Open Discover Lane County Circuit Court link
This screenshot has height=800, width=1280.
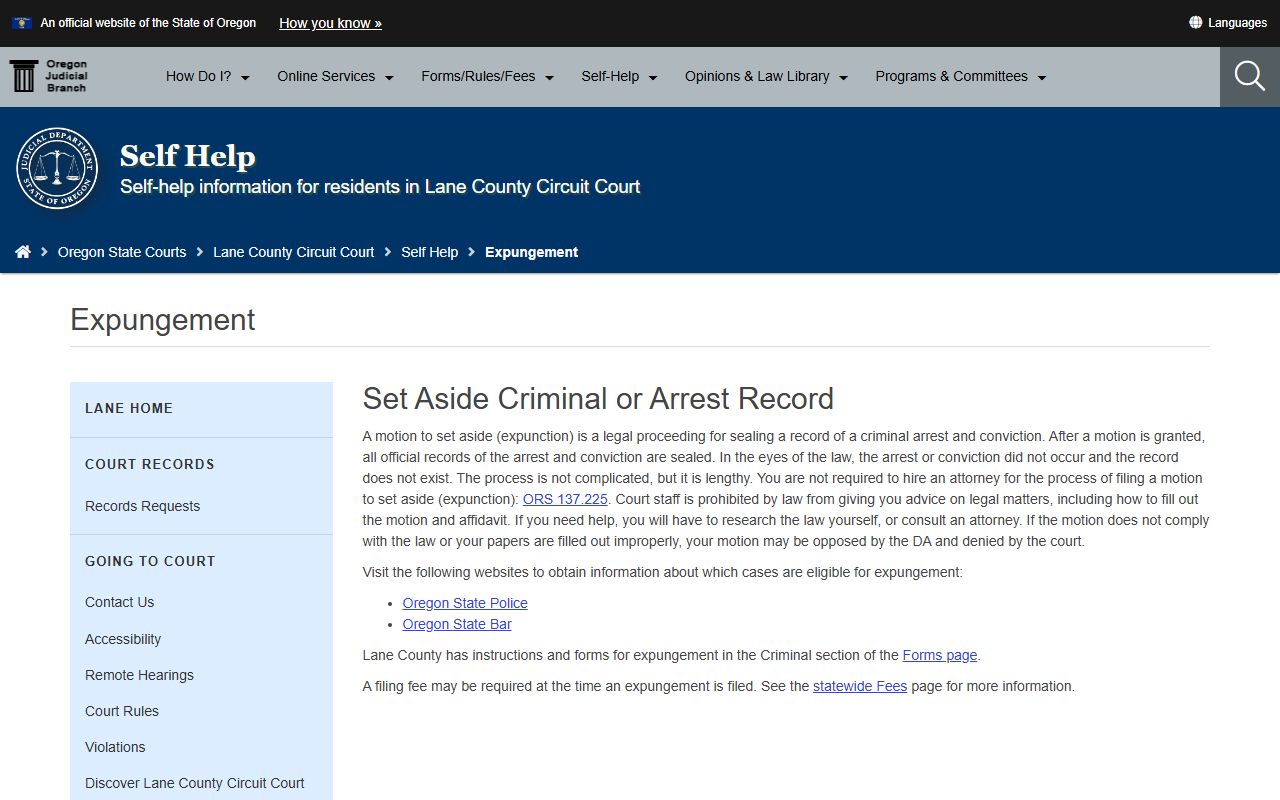tap(195, 783)
